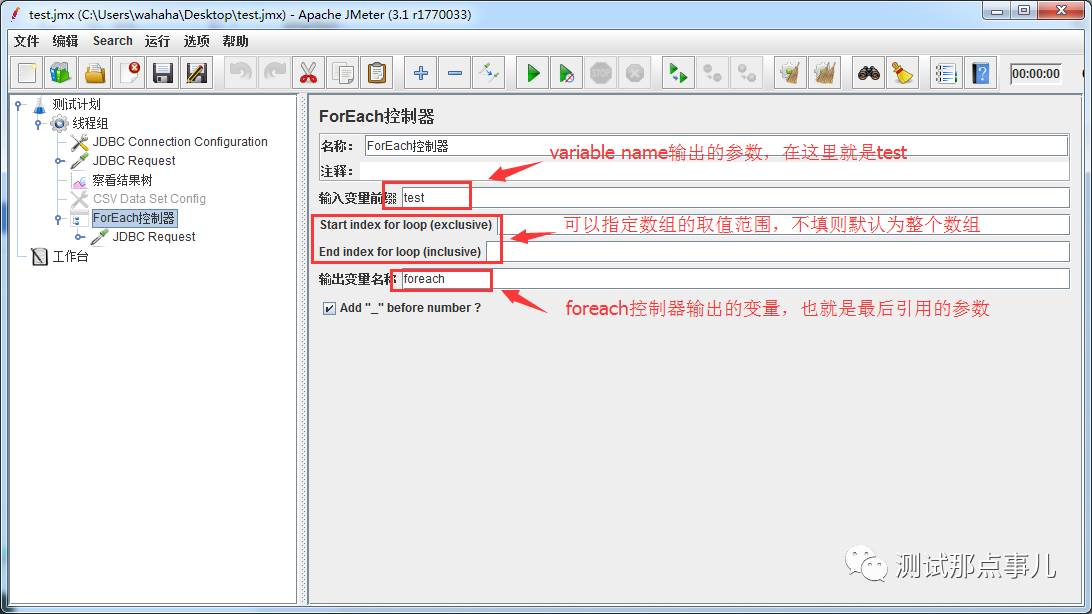Click the New test plan icon
Viewport: 1092px width, 614px height.
(x=27, y=72)
